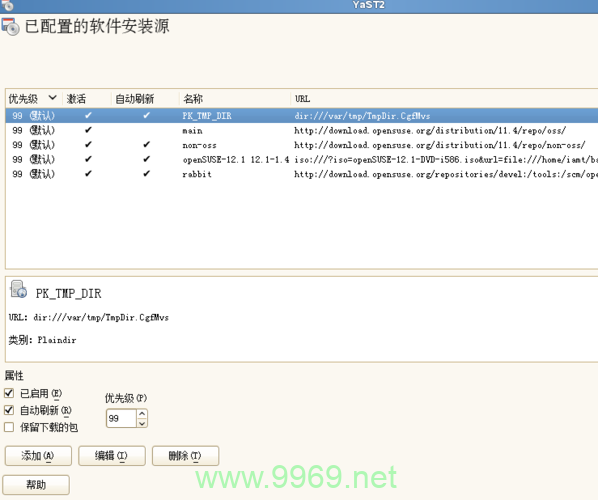Viewport: 598px width, 500px height.
Task: Sort repositories by the 自动刷新 column header
Action: (x=134, y=99)
